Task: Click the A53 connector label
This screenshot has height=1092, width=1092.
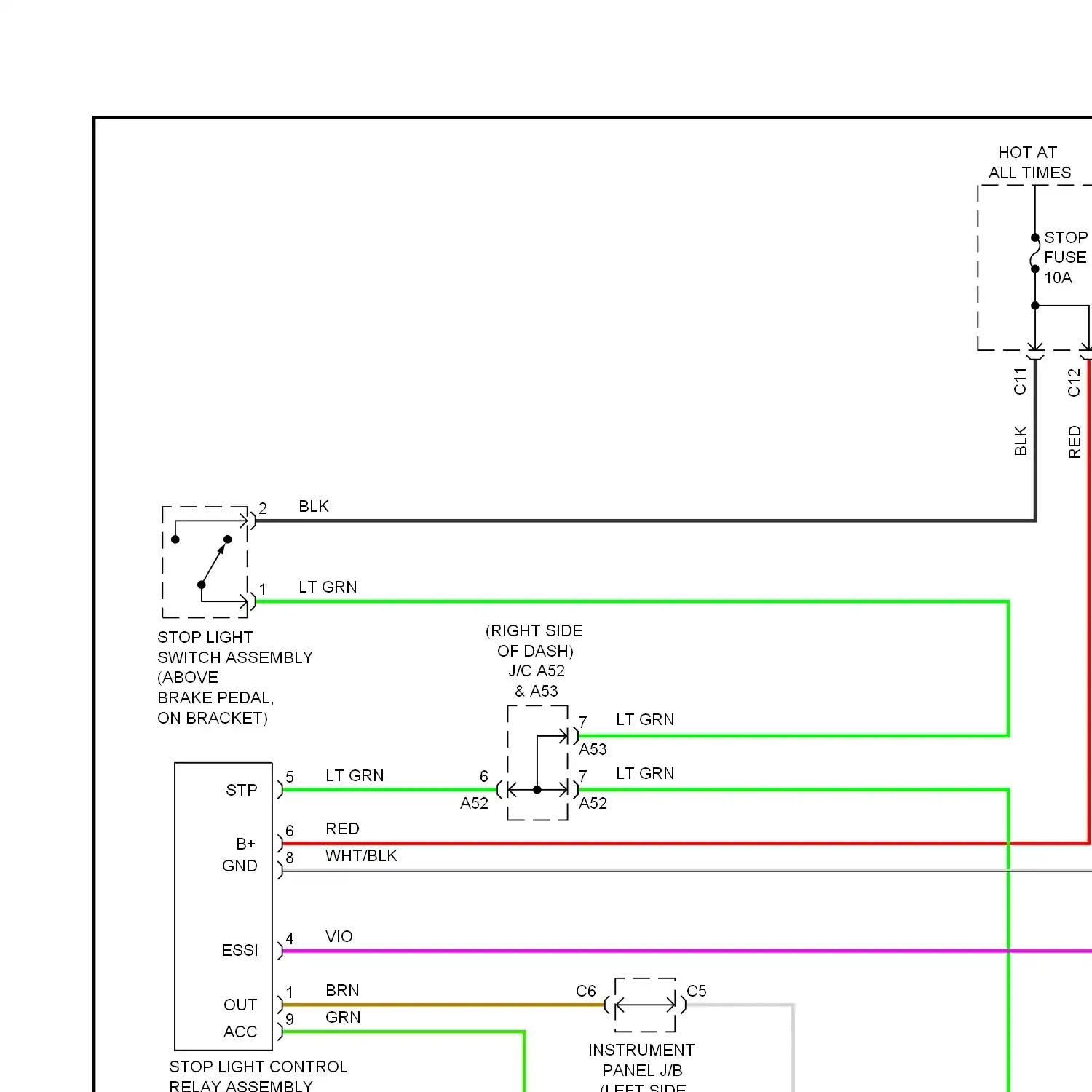Action: click(593, 749)
